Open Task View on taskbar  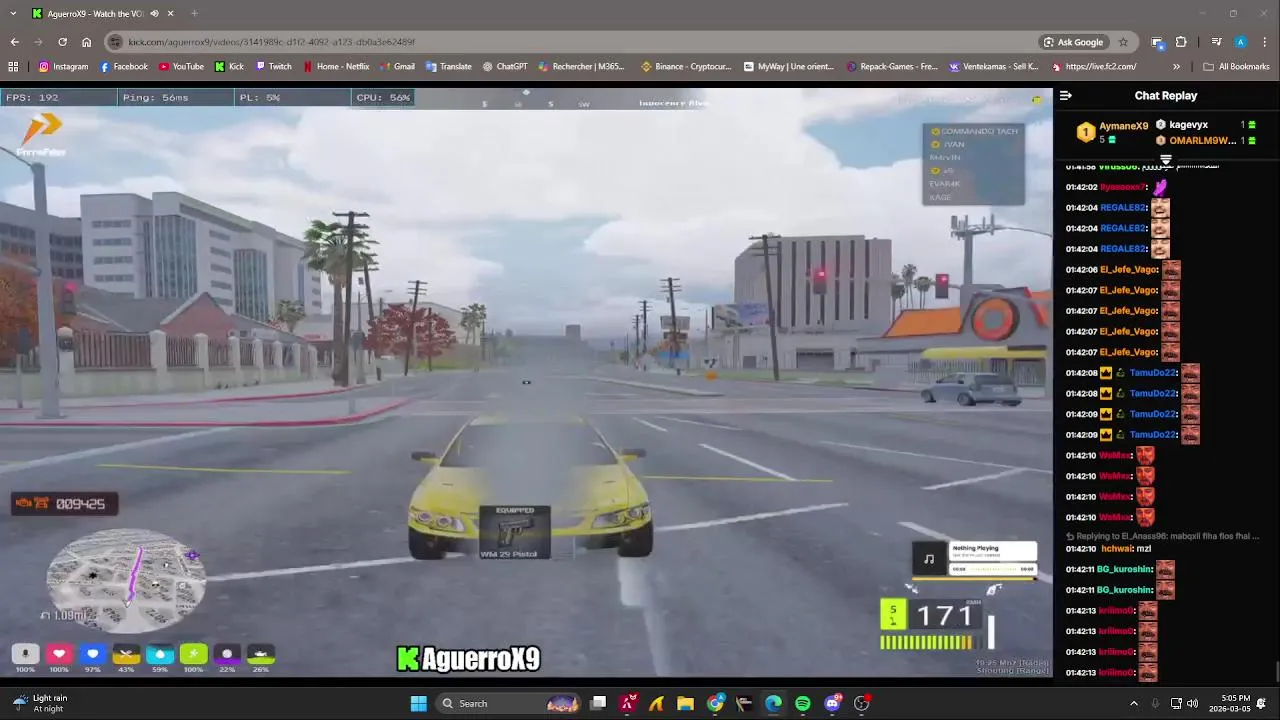tap(598, 703)
